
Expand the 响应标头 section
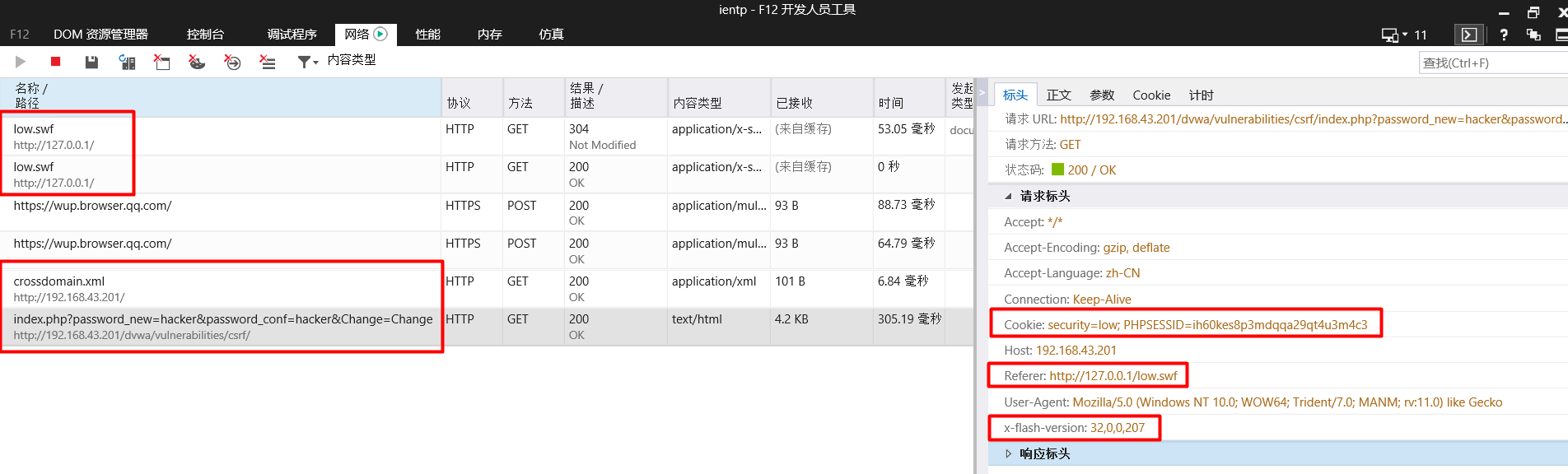[x=1009, y=453]
